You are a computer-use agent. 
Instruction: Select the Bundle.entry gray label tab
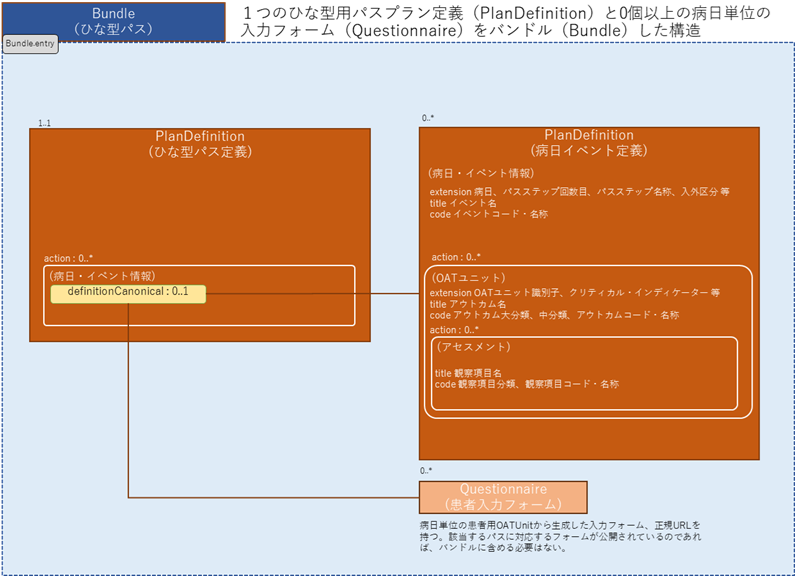coord(30,45)
